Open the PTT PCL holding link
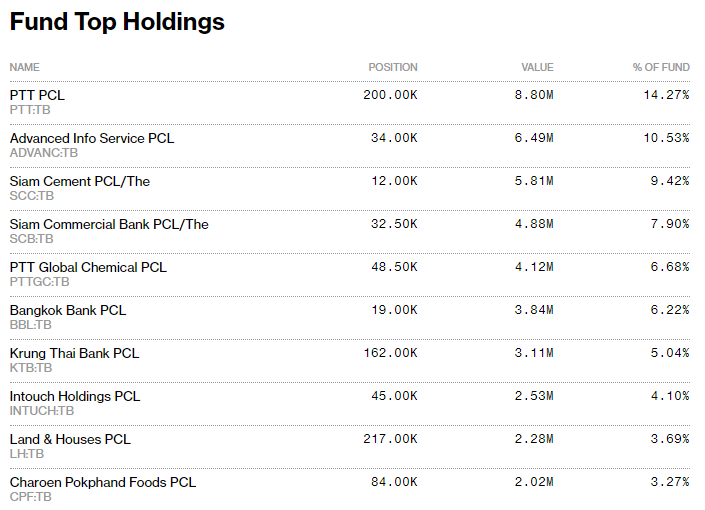The height and width of the screenshot is (510, 705). 37,95
